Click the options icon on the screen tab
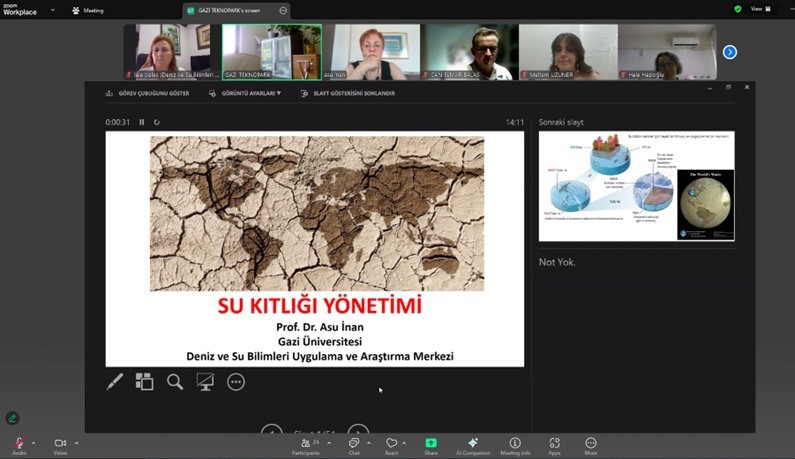The height and width of the screenshot is (459, 795). click(x=283, y=10)
